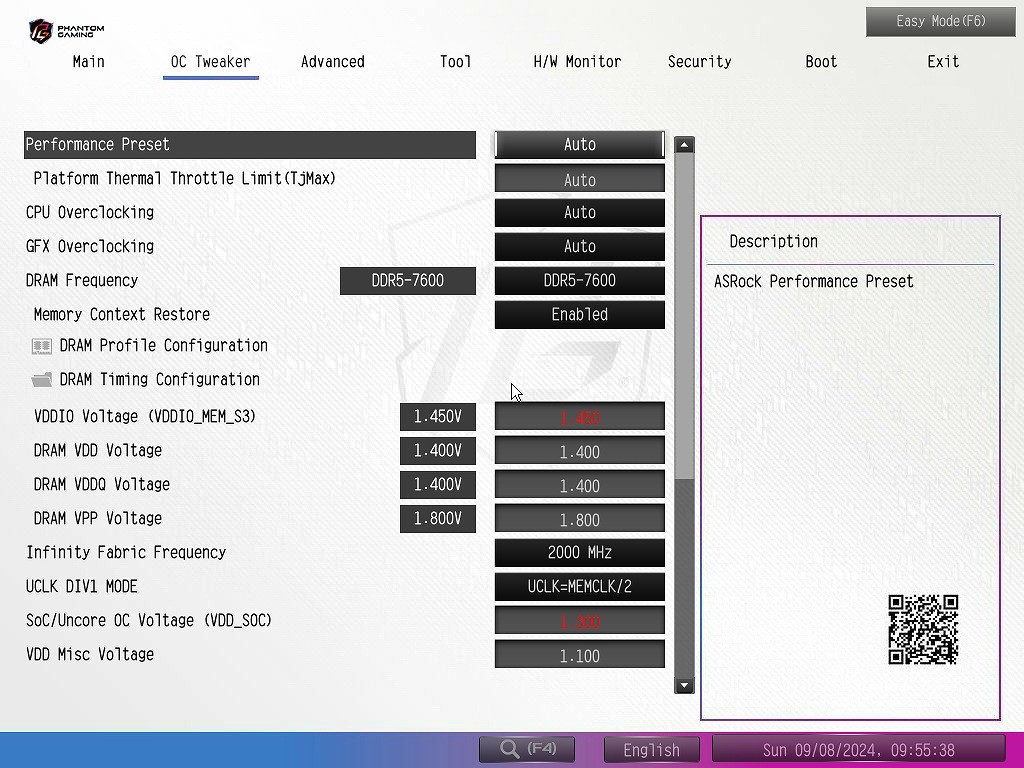Image resolution: width=1024 pixels, height=768 pixels.
Task: Switch to the H/W Monitor tab
Action: pos(577,62)
